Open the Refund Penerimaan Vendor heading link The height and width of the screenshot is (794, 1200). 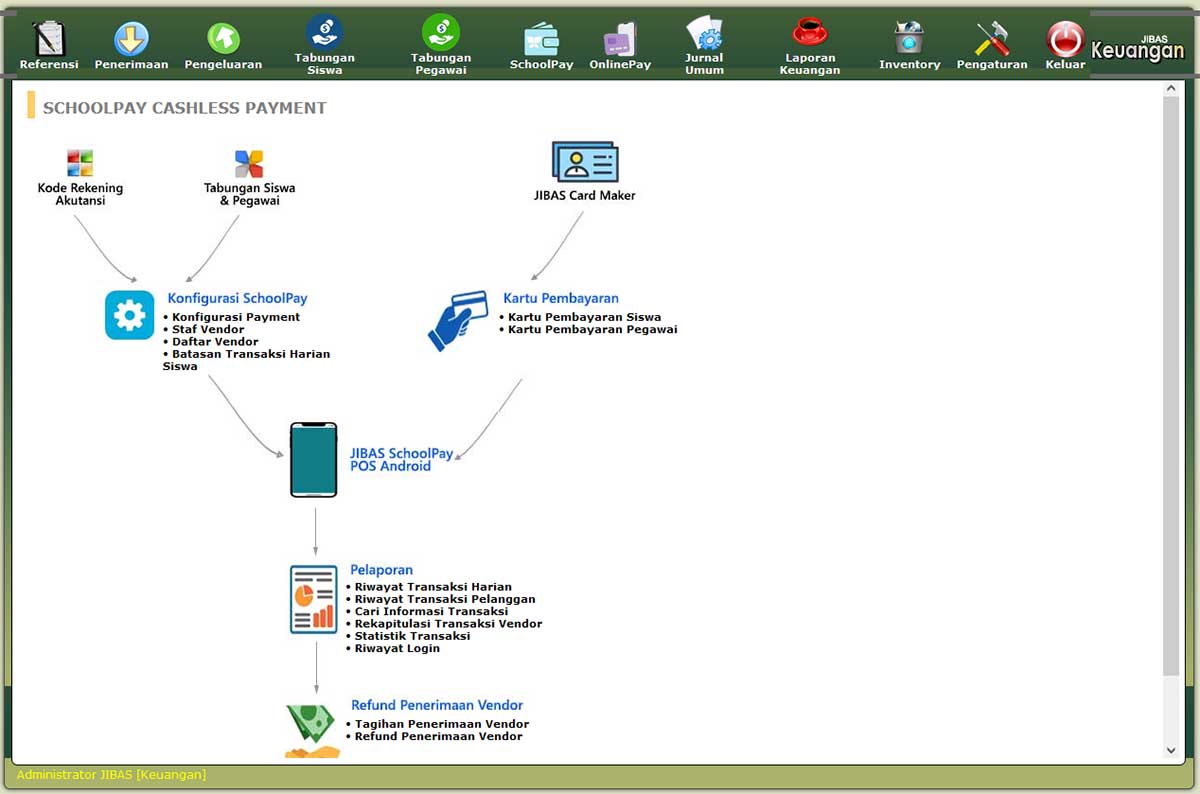[x=437, y=705]
